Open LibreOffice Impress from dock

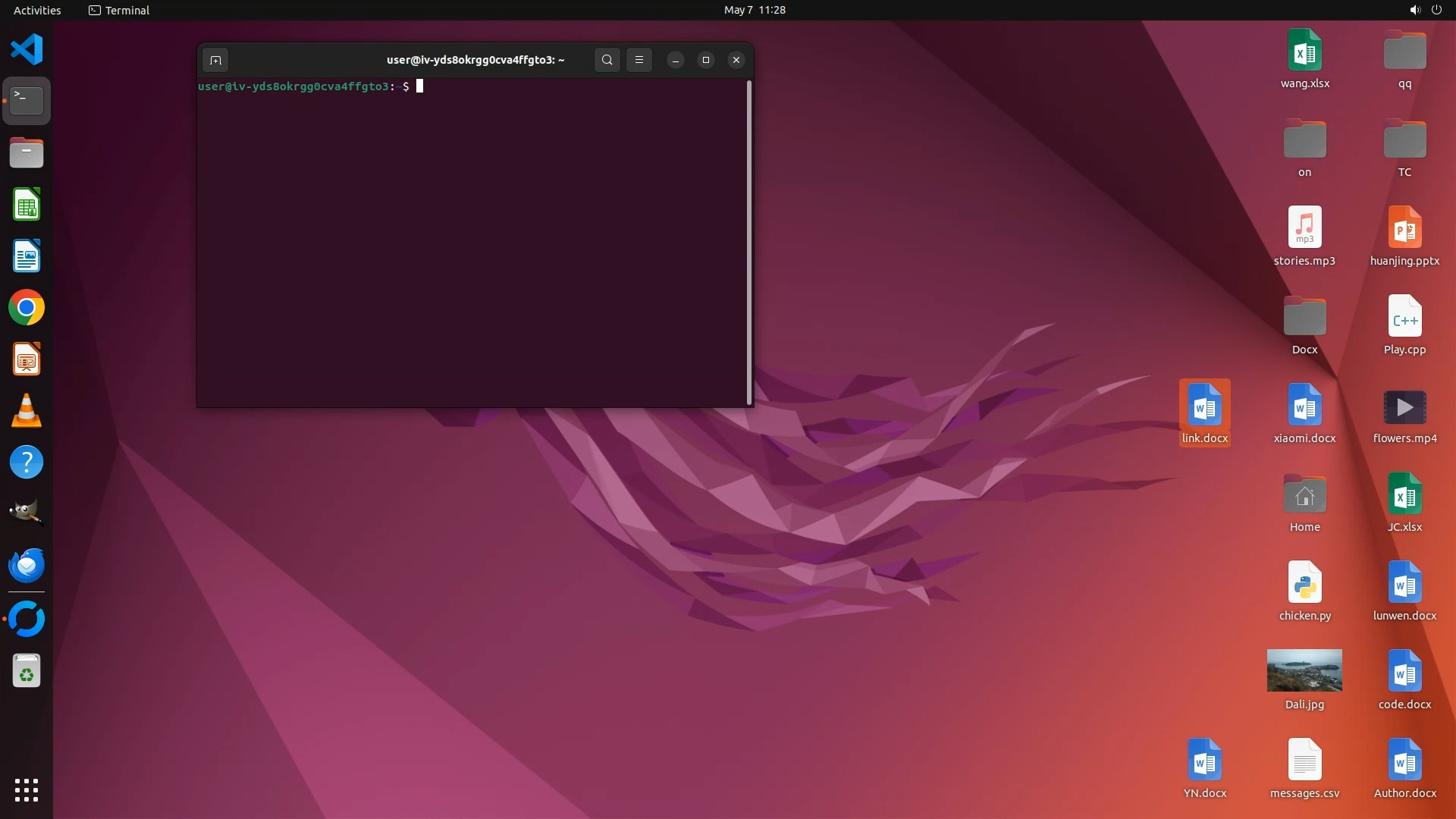(27, 359)
